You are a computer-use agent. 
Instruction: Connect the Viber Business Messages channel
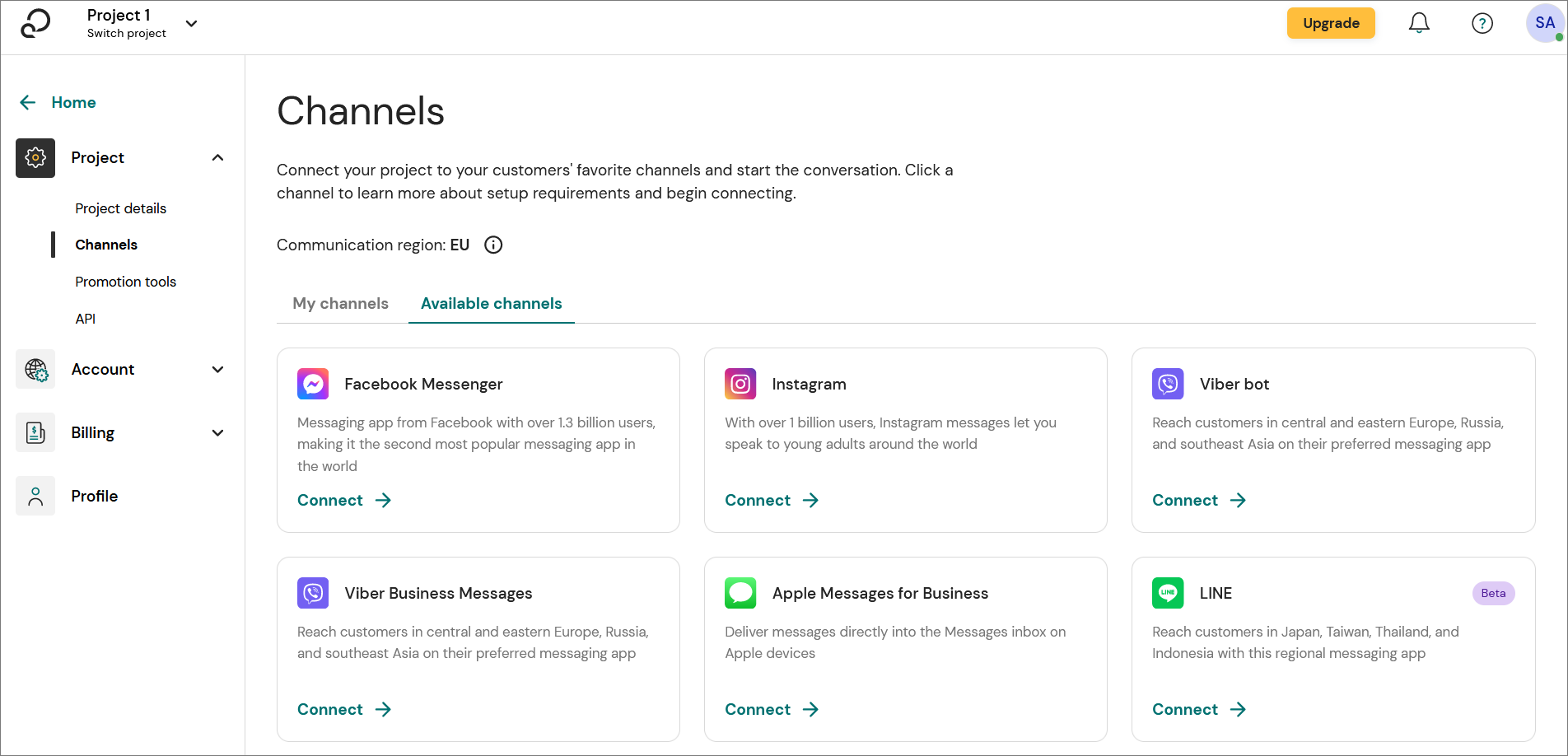[x=329, y=709]
